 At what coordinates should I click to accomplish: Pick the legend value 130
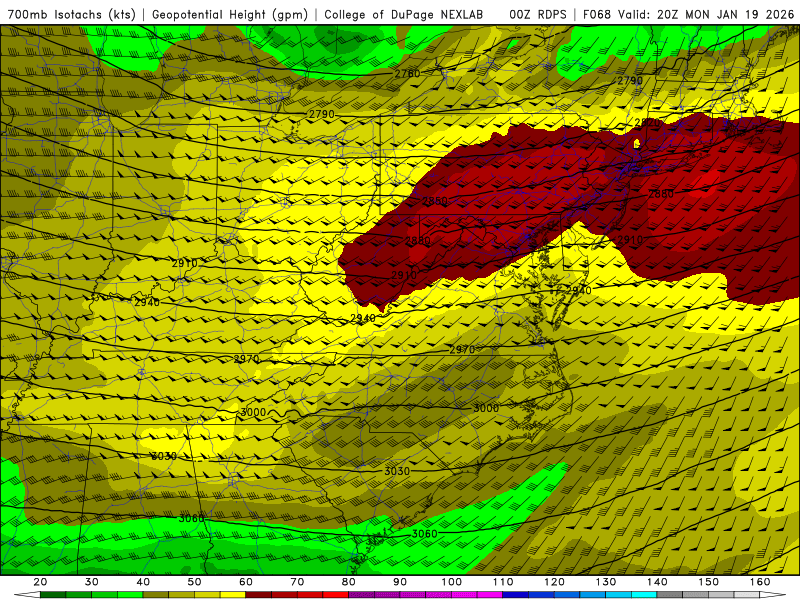pyautogui.click(x=606, y=582)
